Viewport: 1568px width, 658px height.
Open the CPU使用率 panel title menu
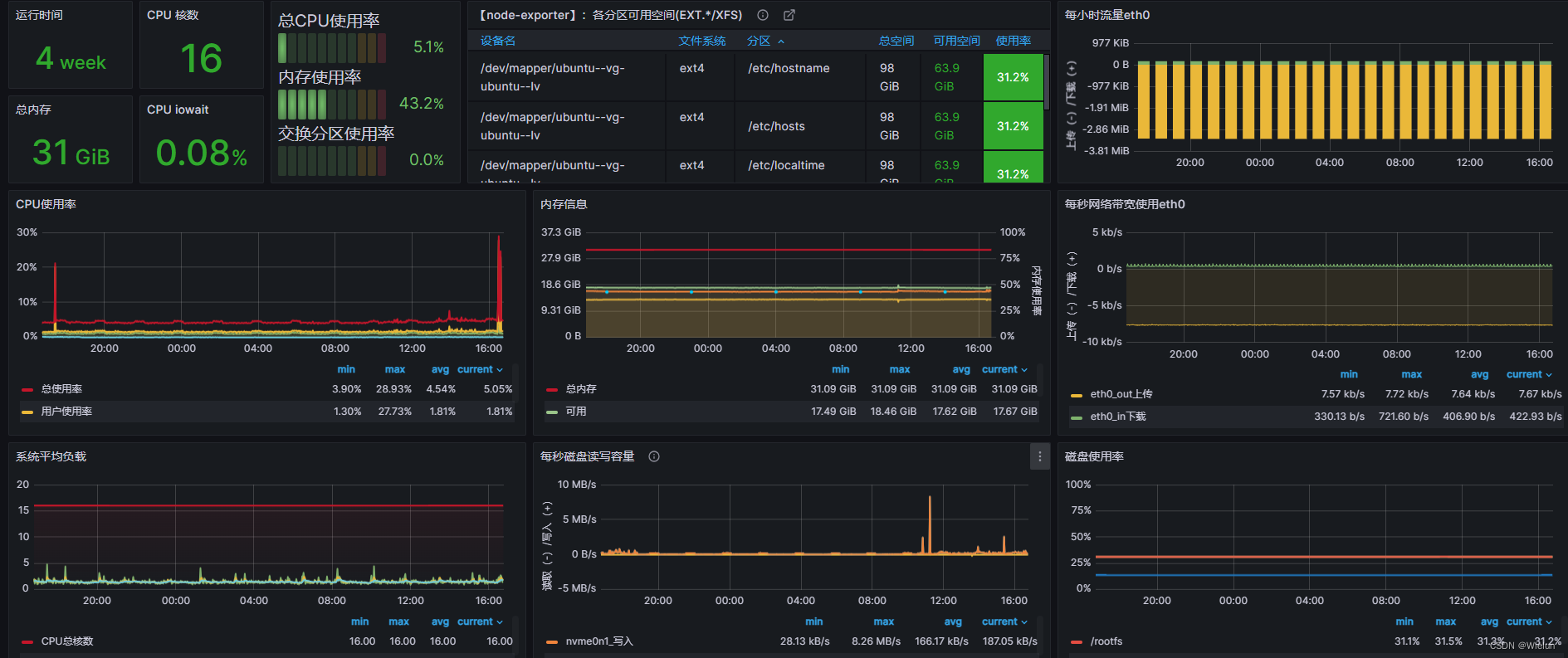point(46,204)
